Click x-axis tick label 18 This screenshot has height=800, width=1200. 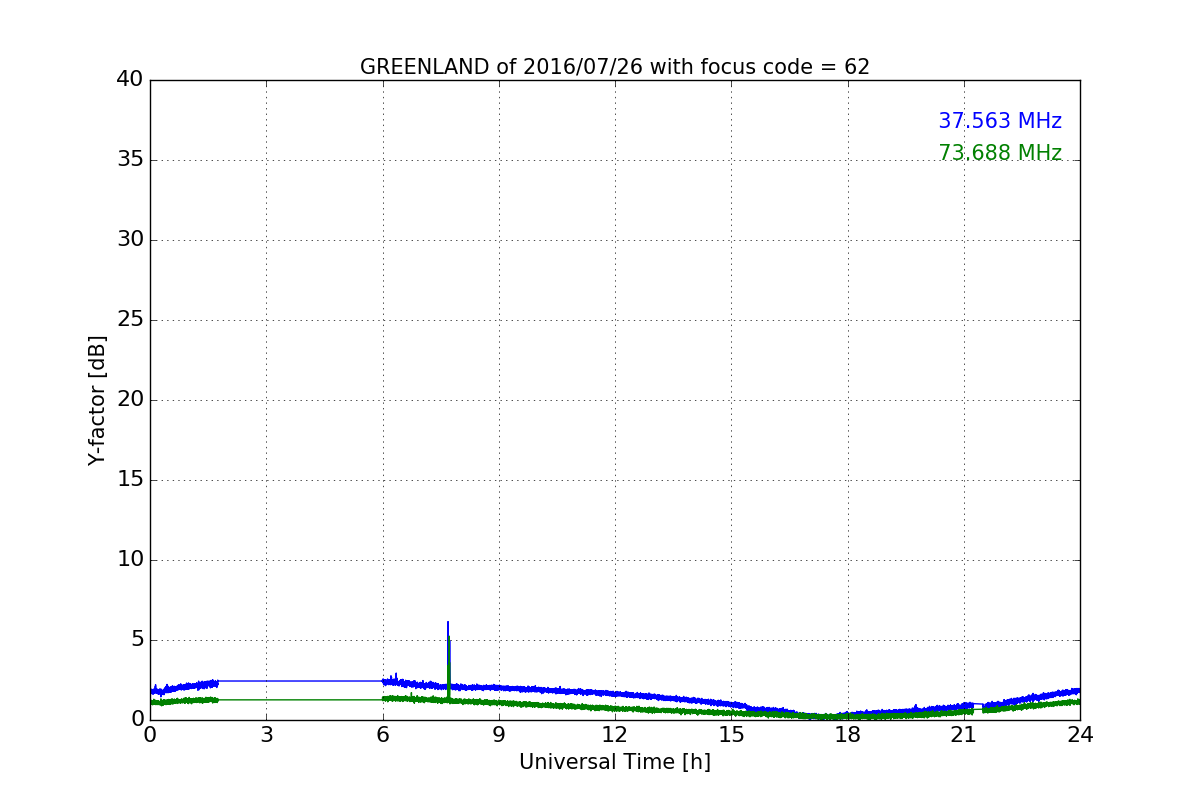[x=848, y=735]
